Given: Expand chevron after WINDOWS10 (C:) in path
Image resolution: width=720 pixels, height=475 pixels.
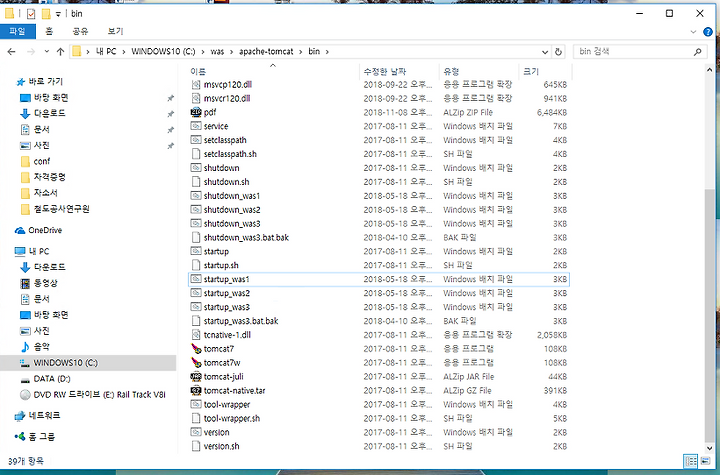Looking at the screenshot, I should (203, 51).
